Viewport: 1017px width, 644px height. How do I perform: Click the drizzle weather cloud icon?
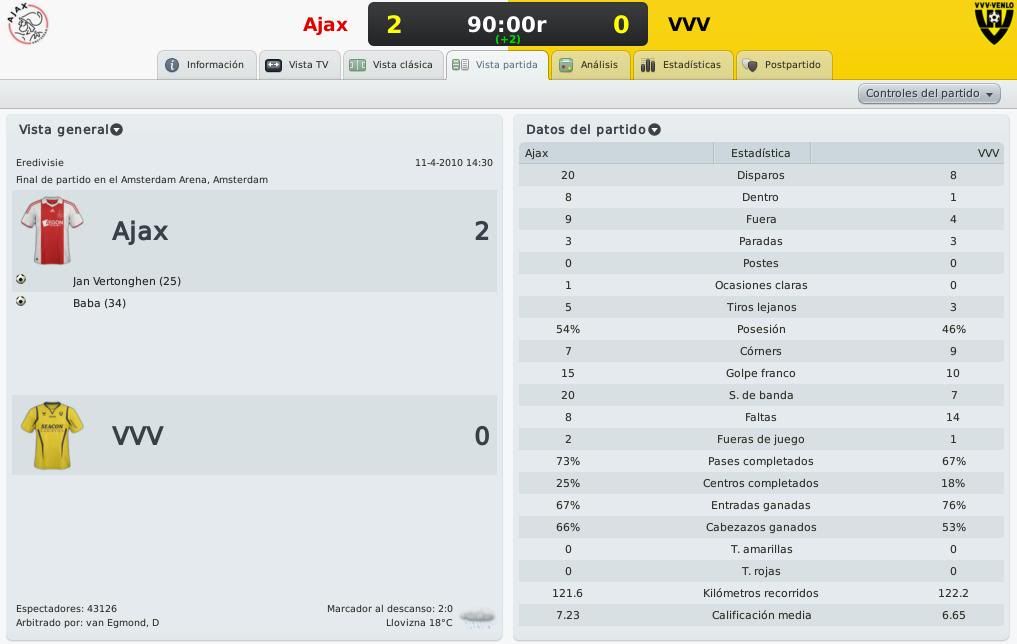tap(477, 617)
